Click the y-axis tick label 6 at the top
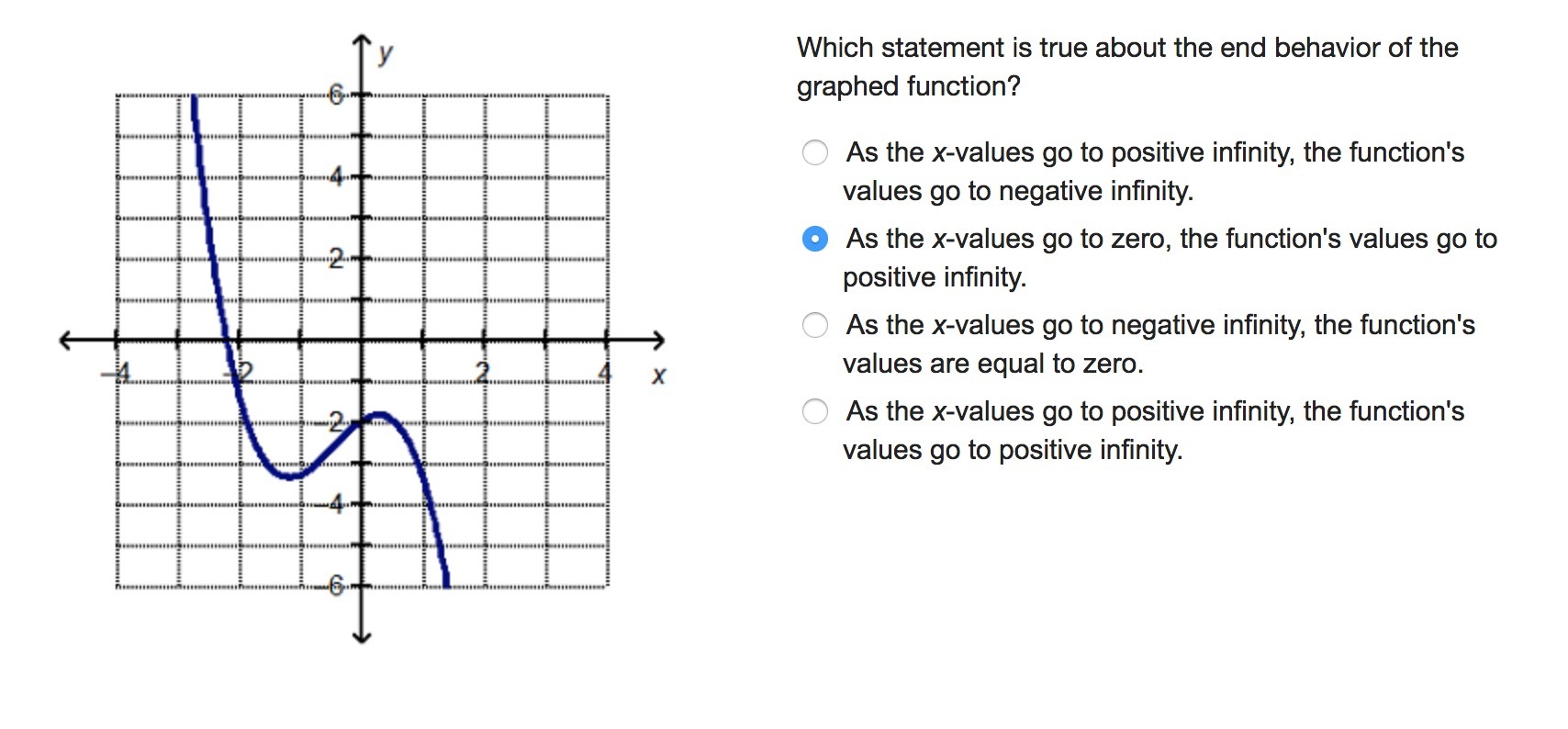The height and width of the screenshot is (729, 1568). 336,95
